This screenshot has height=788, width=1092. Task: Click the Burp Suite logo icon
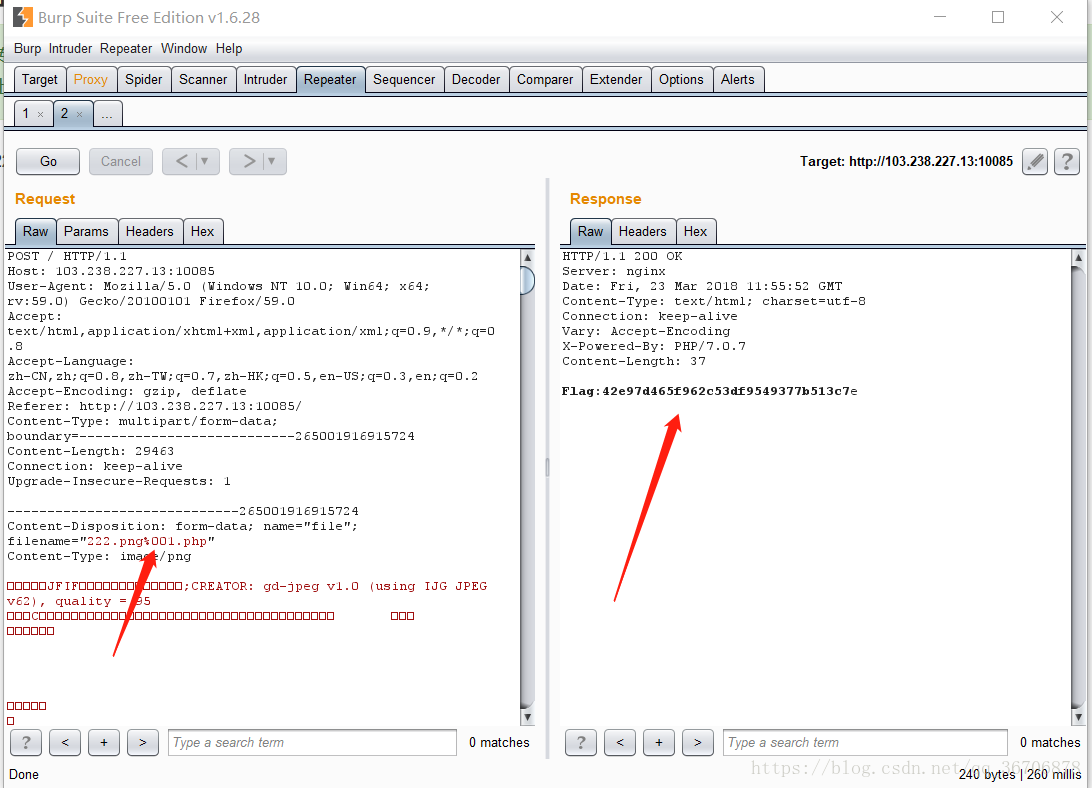pos(23,17)
